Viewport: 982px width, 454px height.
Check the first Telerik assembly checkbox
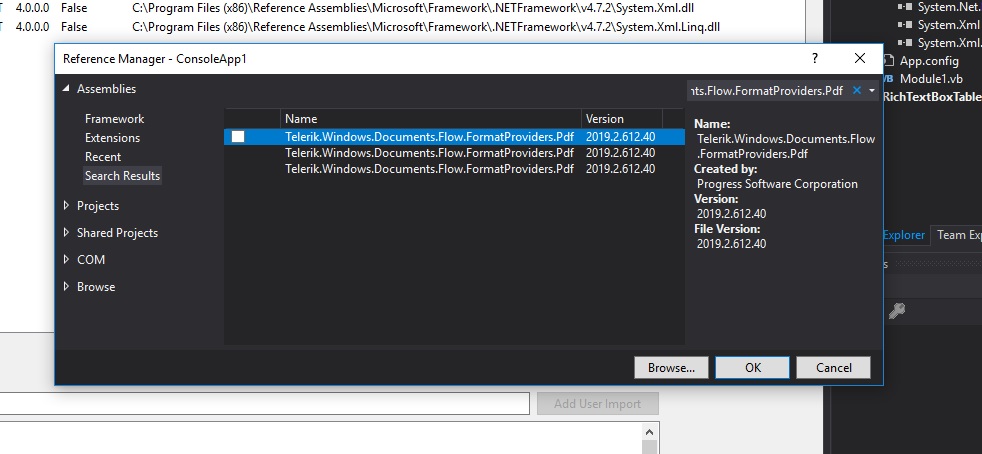[x=238, y=137]
